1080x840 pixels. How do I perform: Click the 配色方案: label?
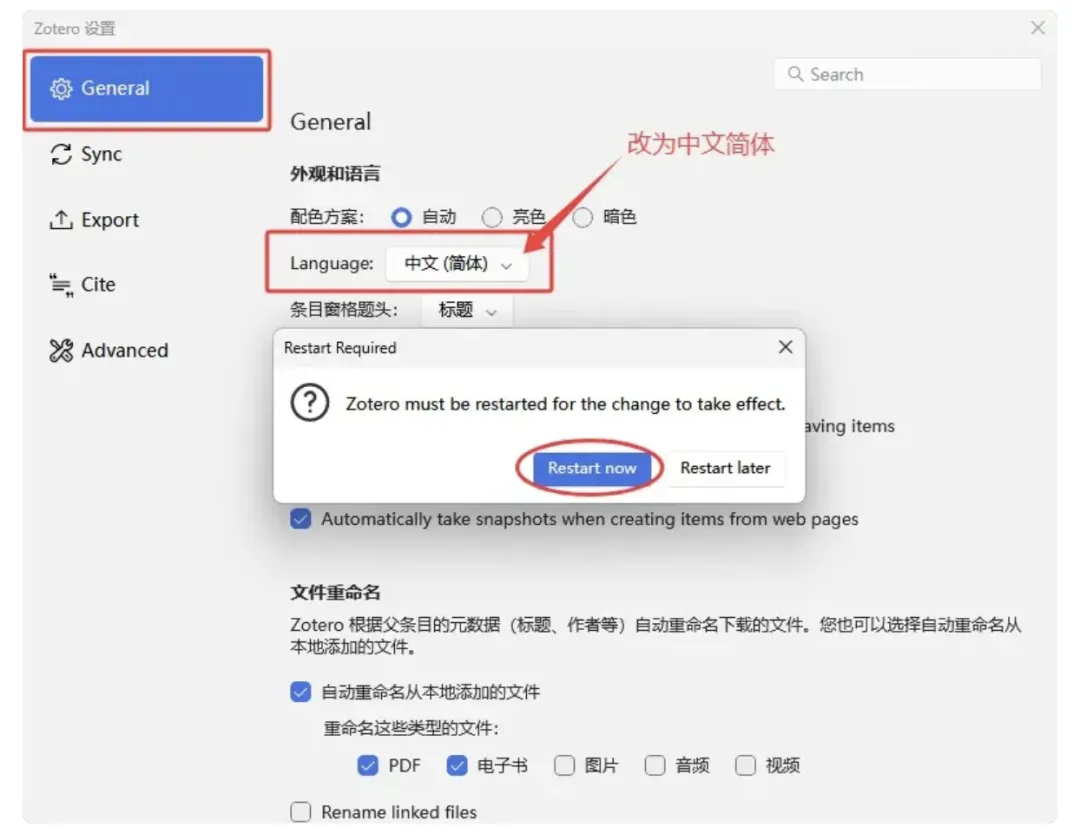(x=327, y=218)
